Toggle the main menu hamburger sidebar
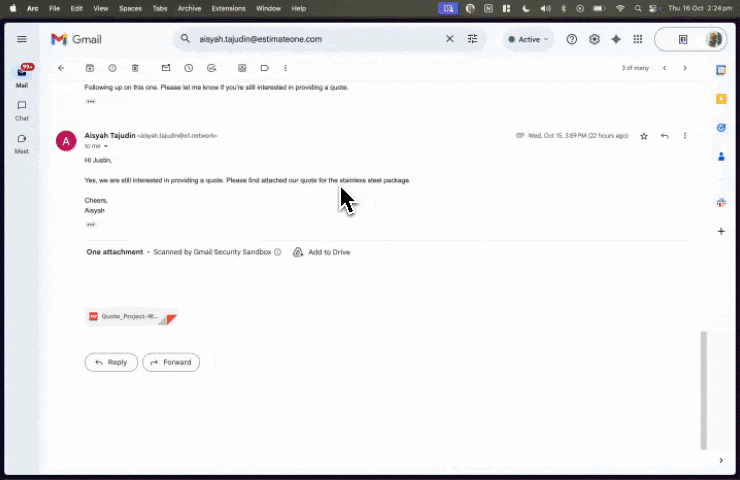Screen dimensions: 740x480 22,39
